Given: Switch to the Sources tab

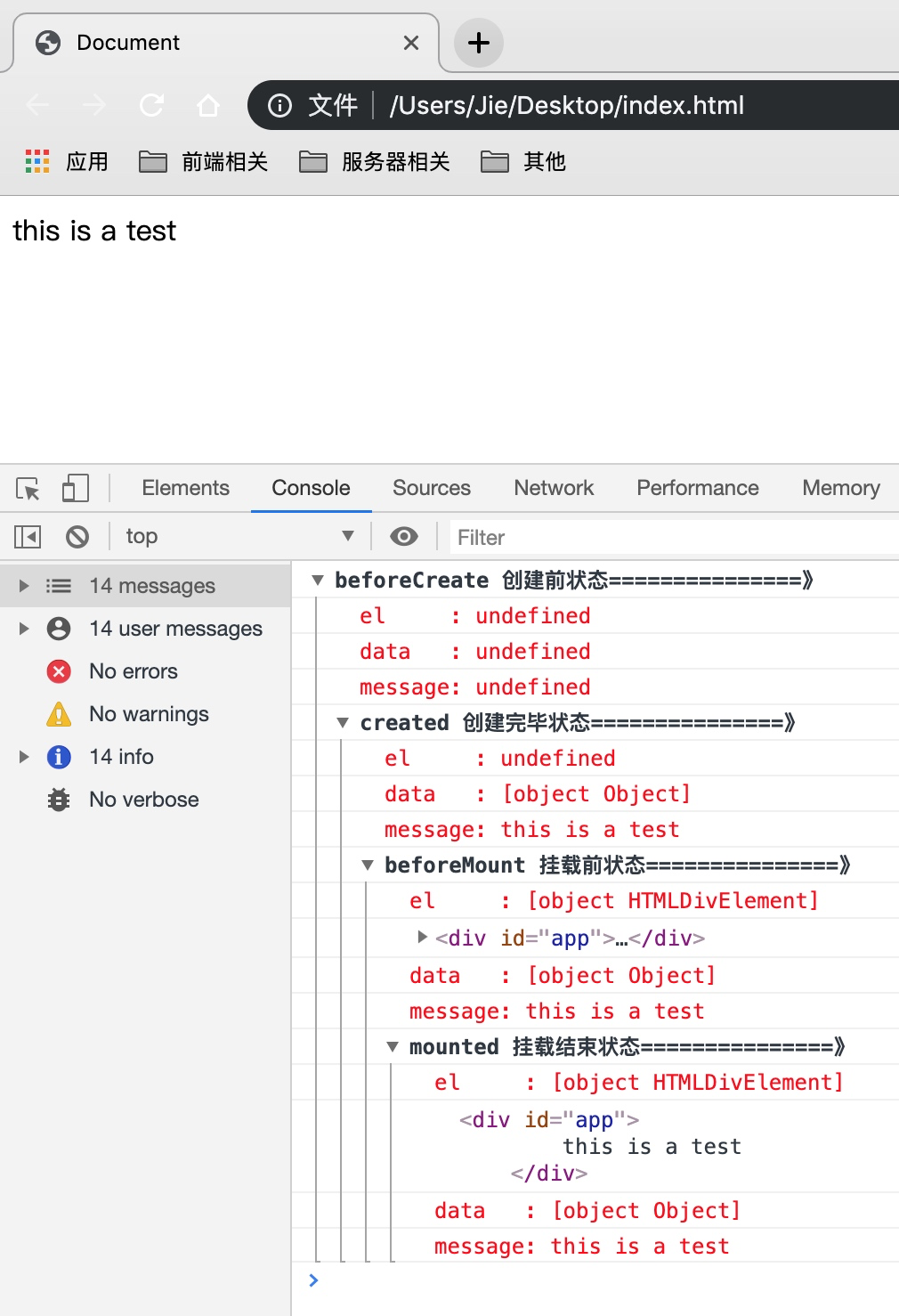Looking at the screenshot, I should click(x=432, y=488).
